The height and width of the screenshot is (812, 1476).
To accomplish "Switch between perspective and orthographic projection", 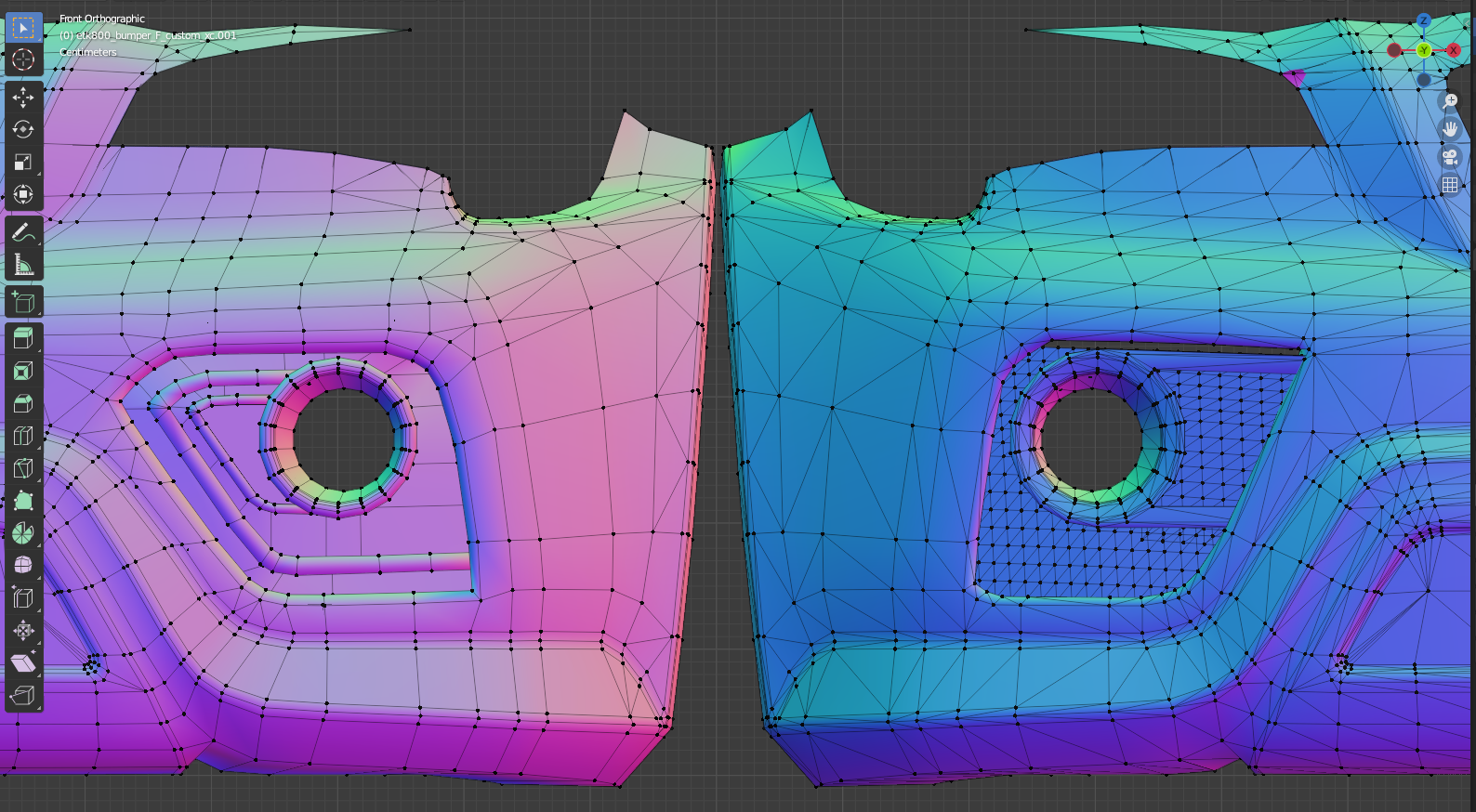I will (x=1450, y=185).
